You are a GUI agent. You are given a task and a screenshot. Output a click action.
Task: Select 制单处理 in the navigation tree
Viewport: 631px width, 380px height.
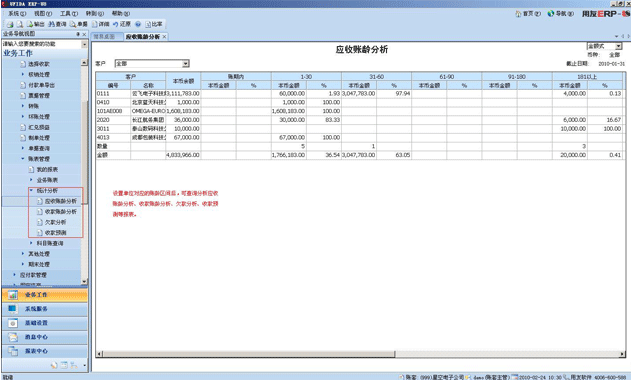point(39,138)
